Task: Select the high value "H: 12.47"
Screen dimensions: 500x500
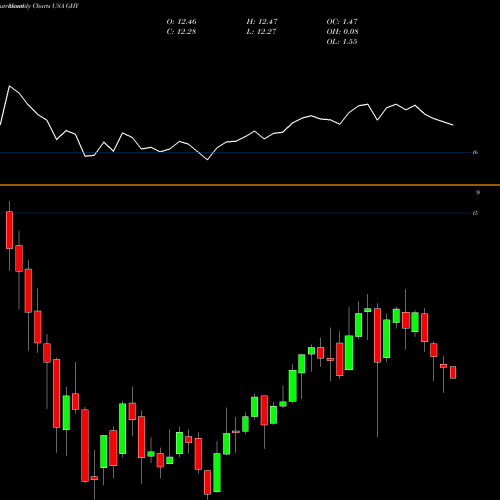Action: pos(262,22)
